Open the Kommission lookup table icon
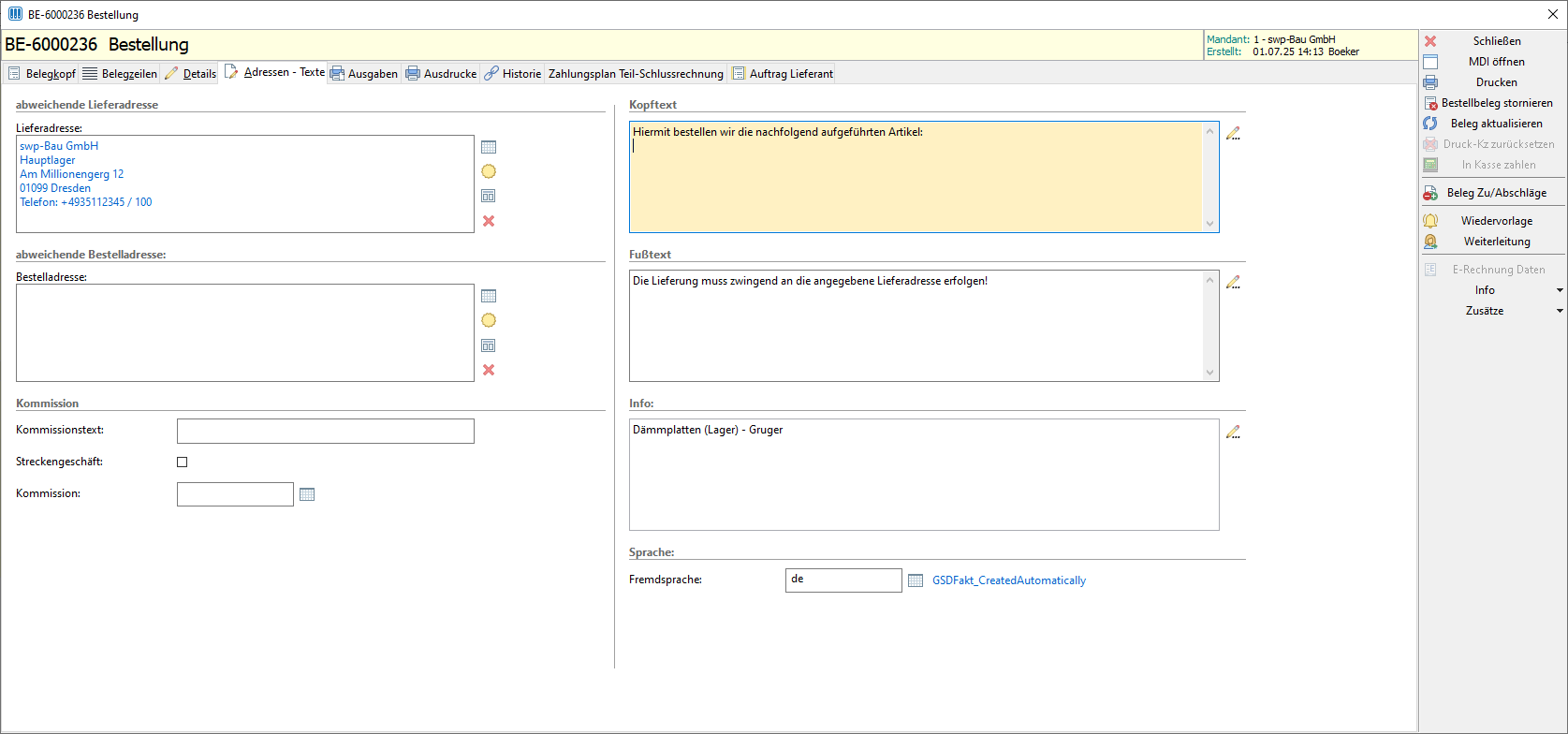The width and height of the screenshot is (1568, 734). pos(307,494)
